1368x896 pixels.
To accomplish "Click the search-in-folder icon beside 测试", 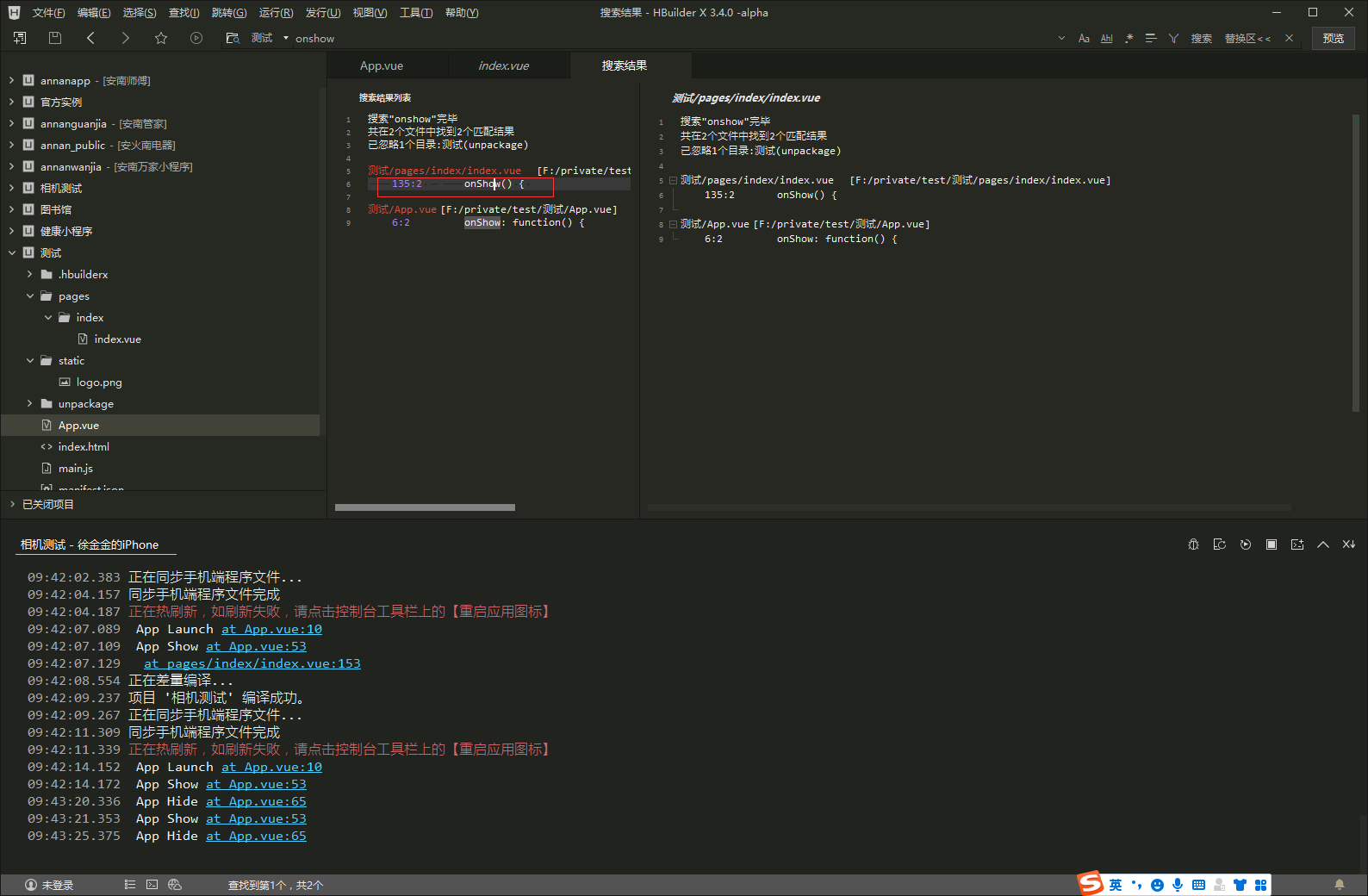I will point(233,38).
